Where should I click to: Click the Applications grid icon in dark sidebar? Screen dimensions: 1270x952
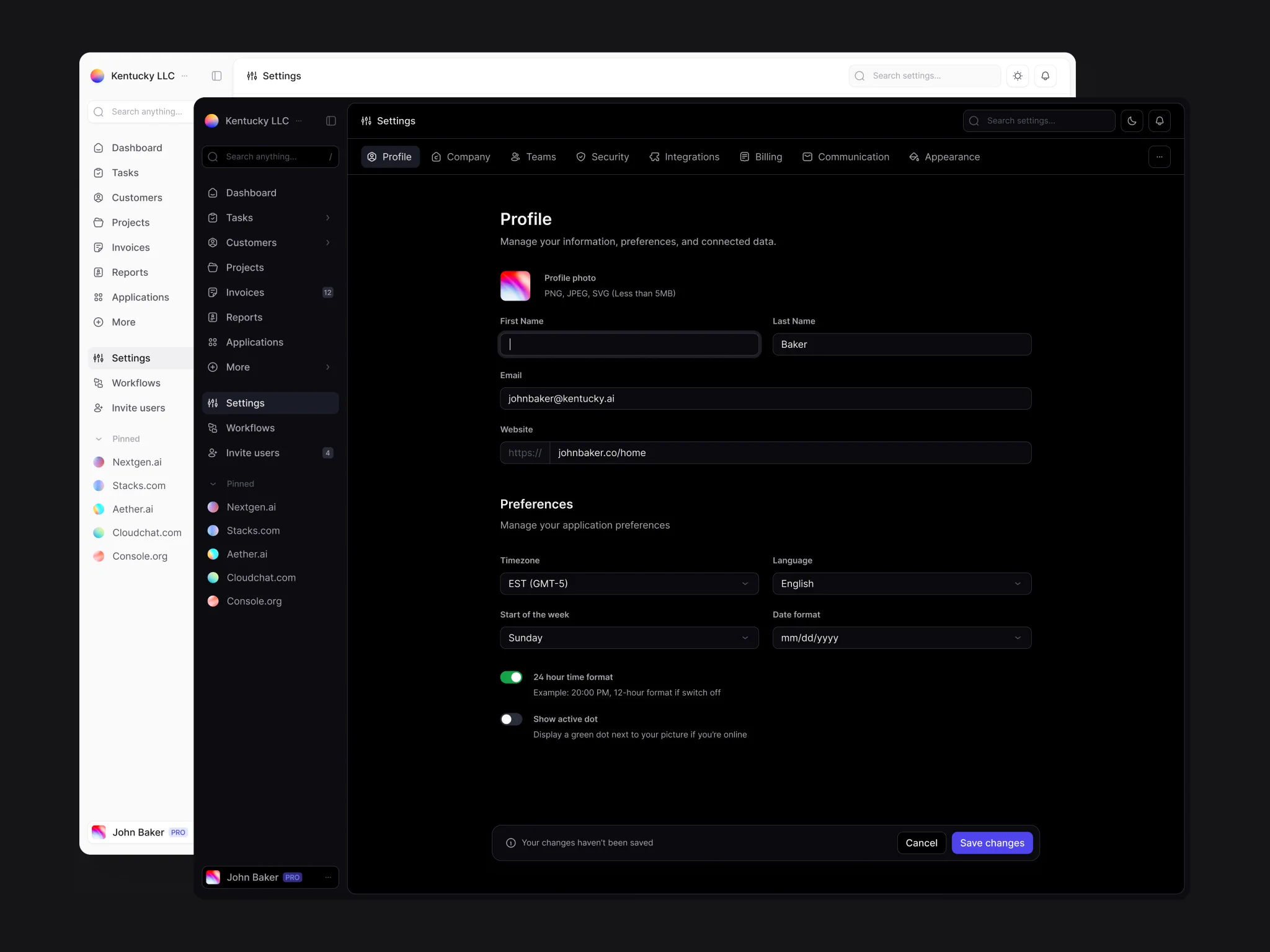[x=213, y=342]
